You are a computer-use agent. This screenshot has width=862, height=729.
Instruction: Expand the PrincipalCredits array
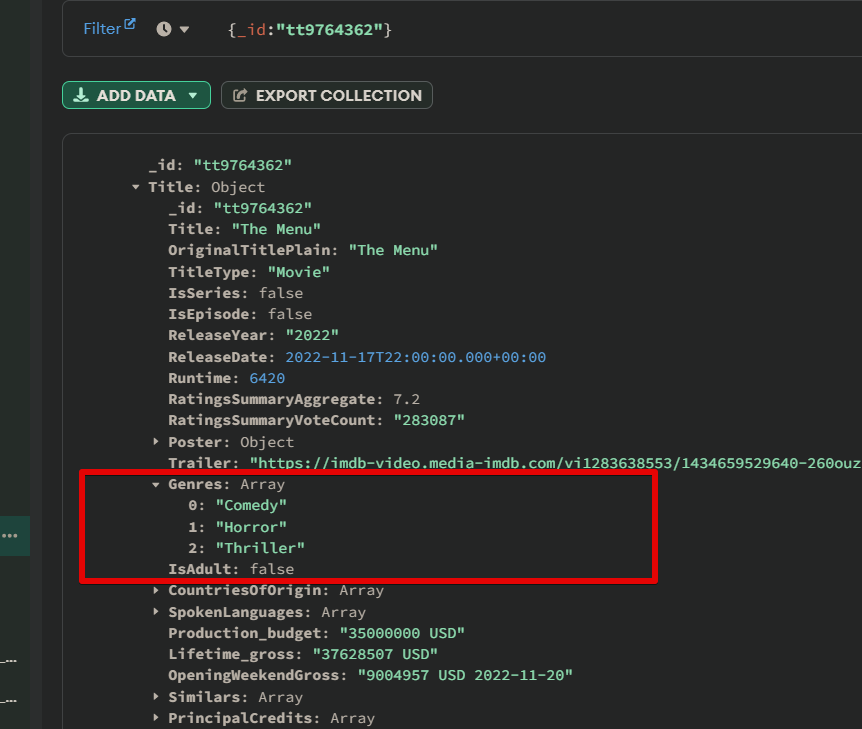click(x=156, y=718)
